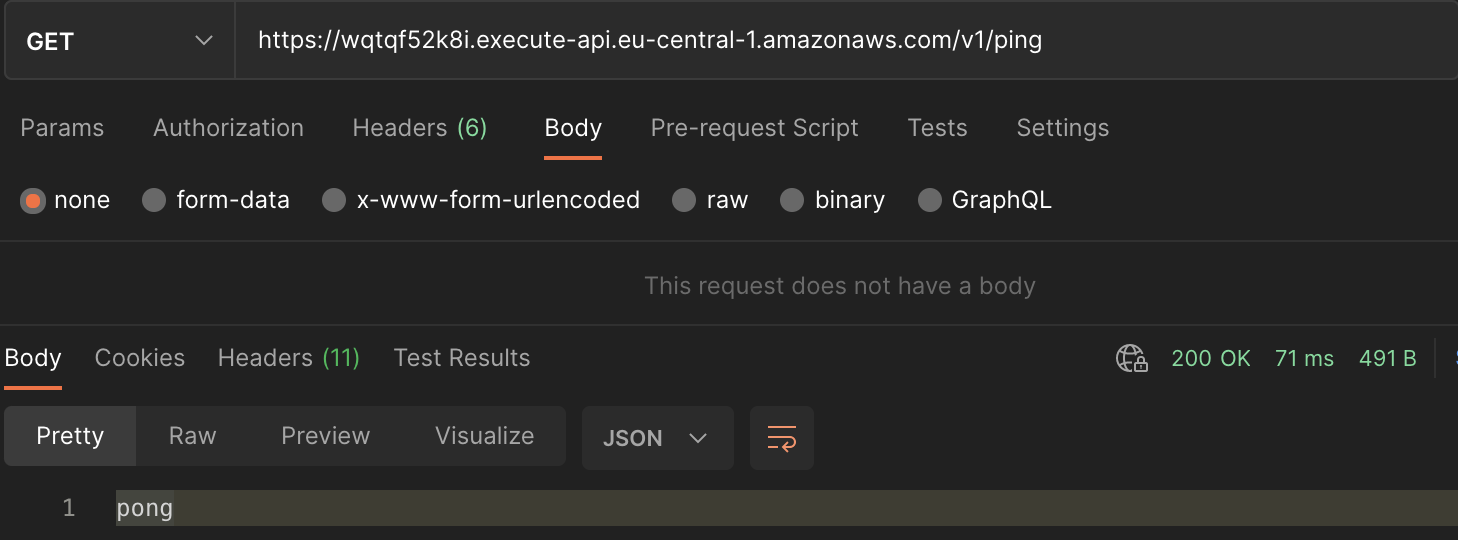Pick the raw body radio option

coord(684,201)
